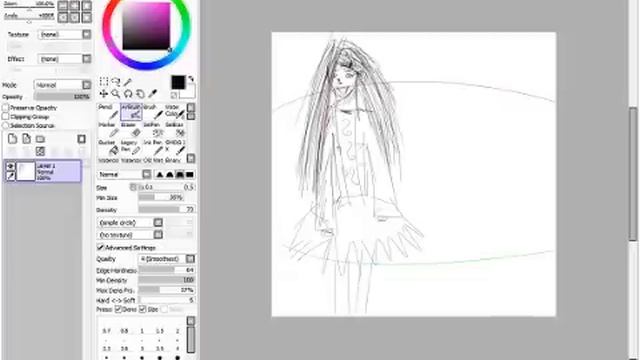The height and width of the screenshot is (360, 640).
Task: Select the Zoom magnifier tool
Action: 116,94
